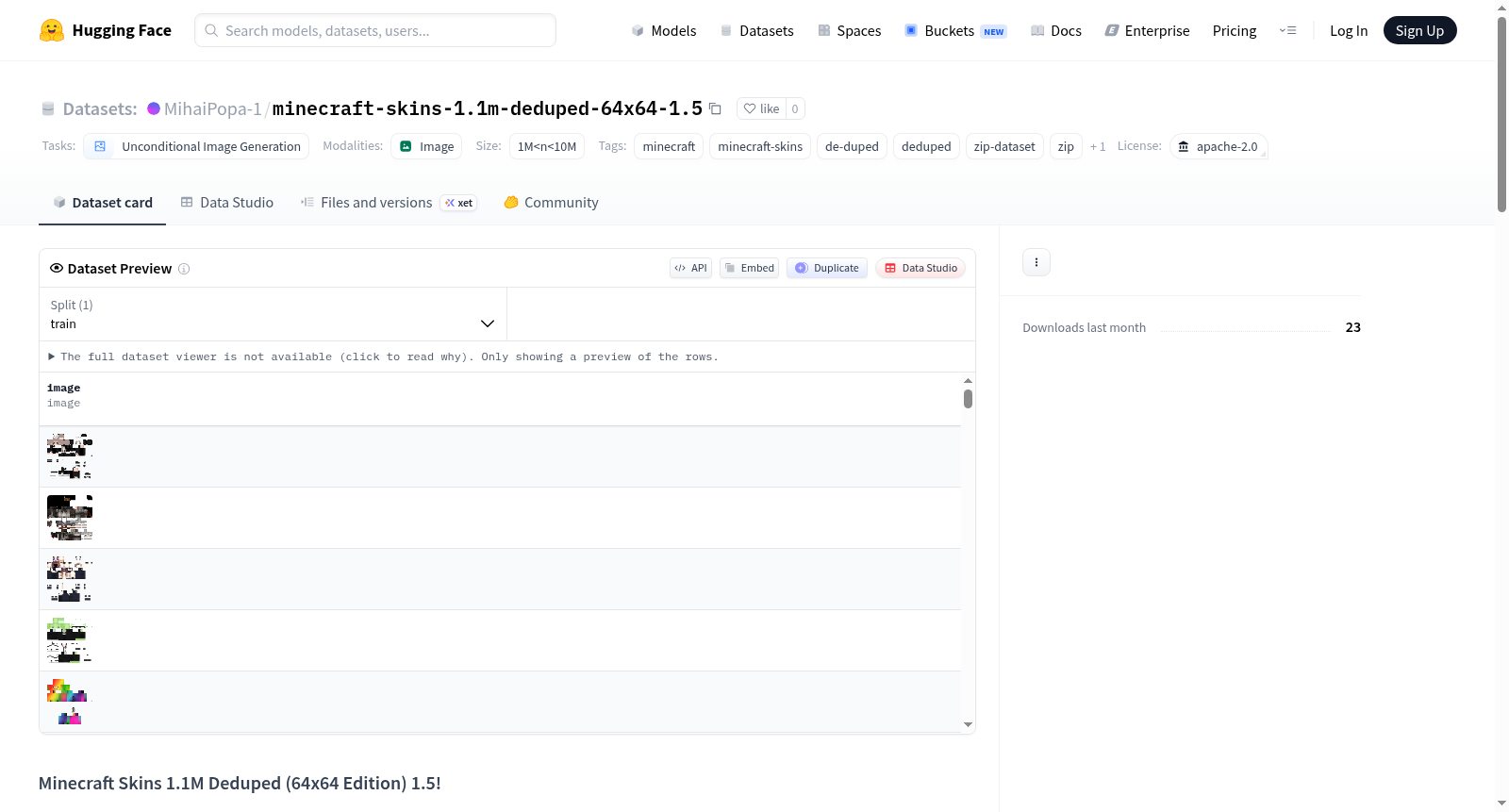Screen dimensions: 1509x812
Task: Switch to the Data Studio tab
Action: coord(227,203)
